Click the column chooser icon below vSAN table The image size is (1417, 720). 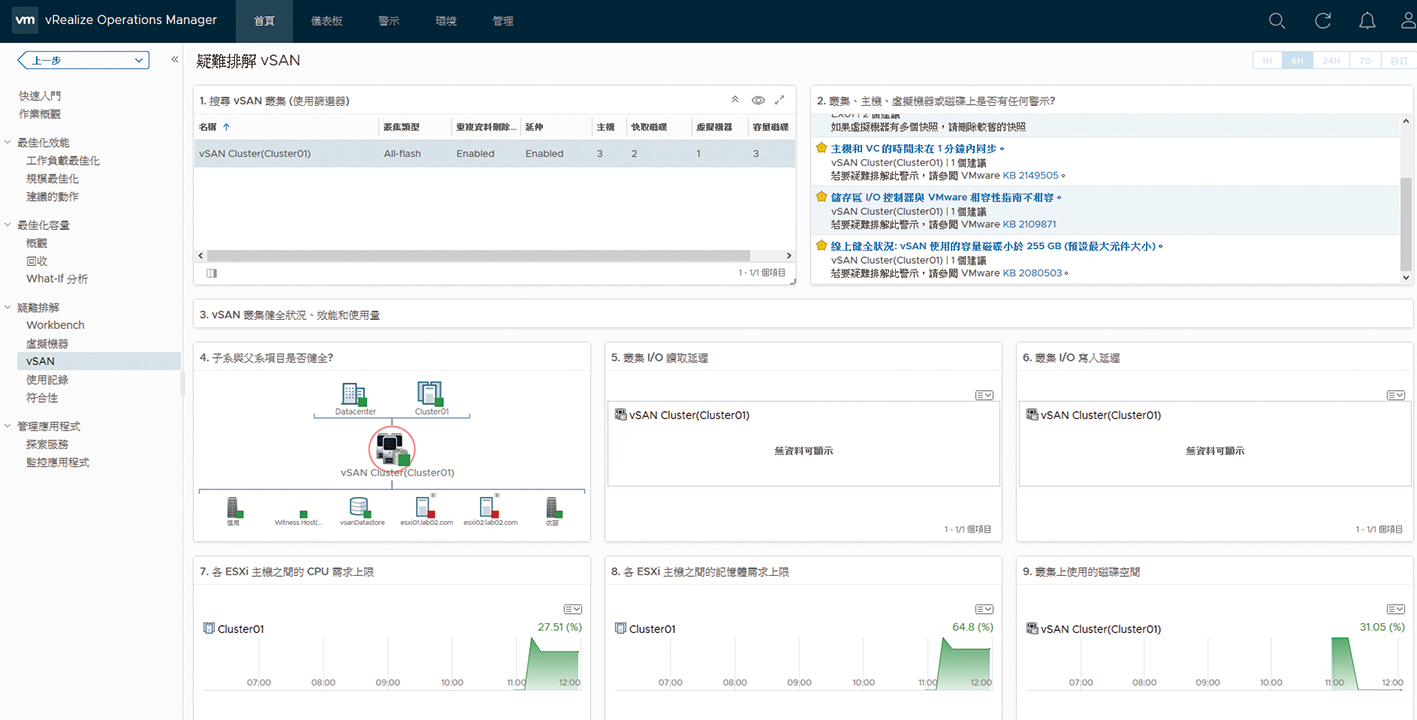pos(212,272)
